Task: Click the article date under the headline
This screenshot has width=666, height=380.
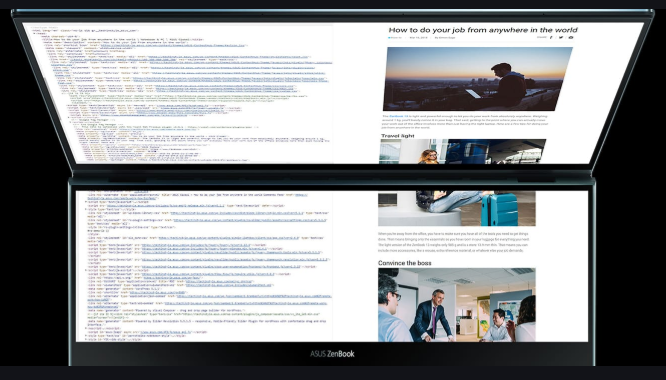Action: (418, 37)
